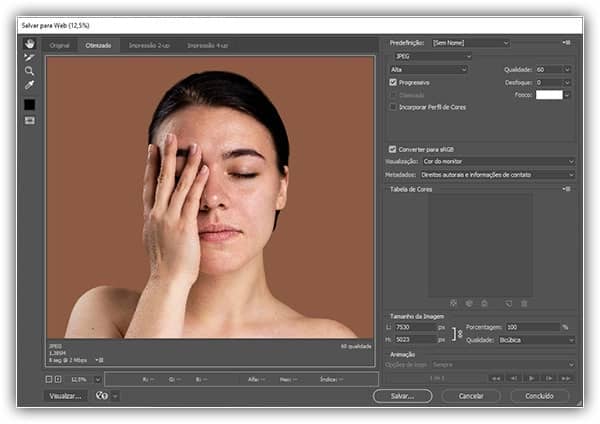Click the eyedropper color black swatch
The height and width of the screenshot is (424, 600).
[x=29, y=104]
